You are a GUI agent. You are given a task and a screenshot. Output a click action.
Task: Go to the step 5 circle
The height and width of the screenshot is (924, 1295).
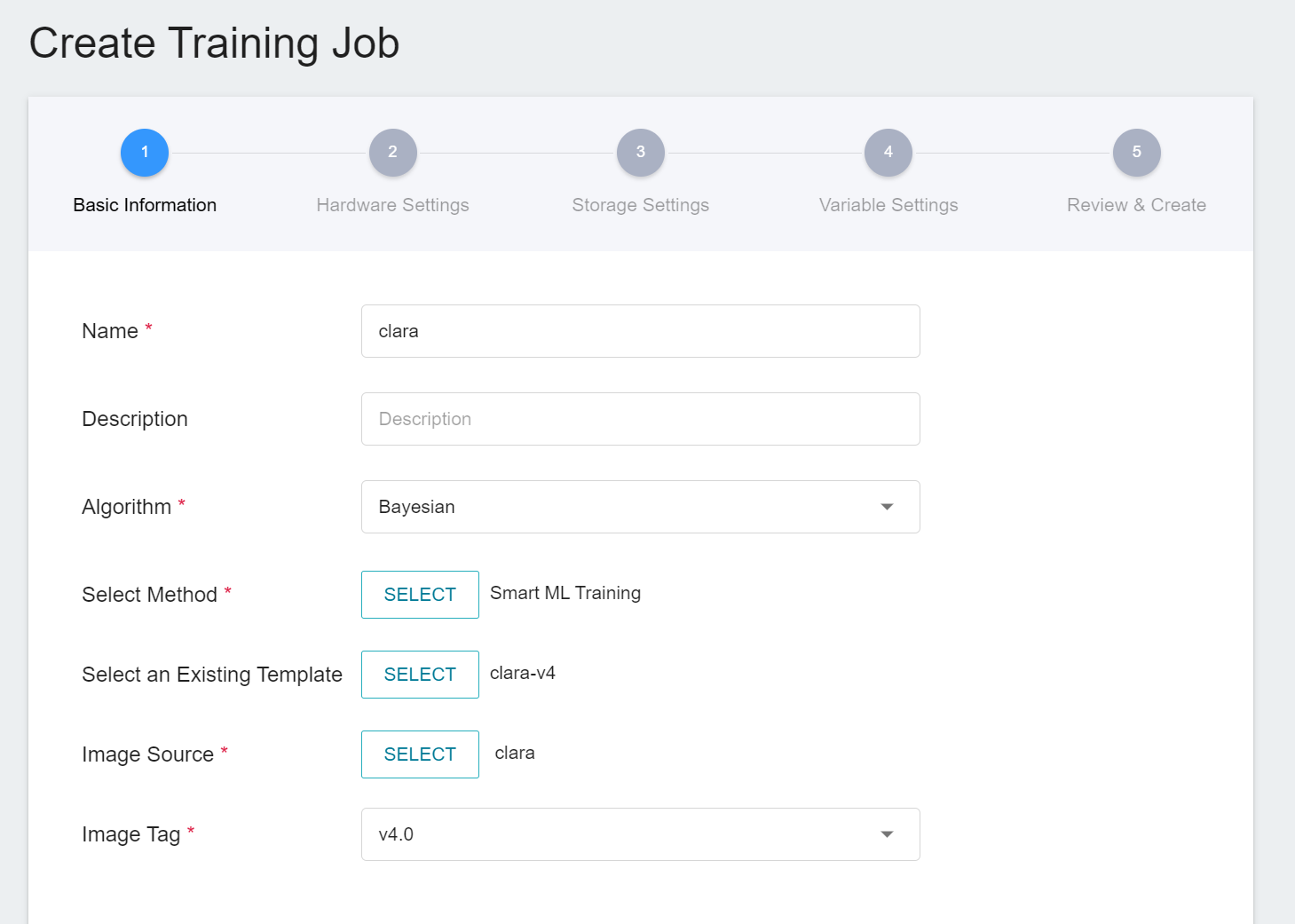coord(1136,153)
